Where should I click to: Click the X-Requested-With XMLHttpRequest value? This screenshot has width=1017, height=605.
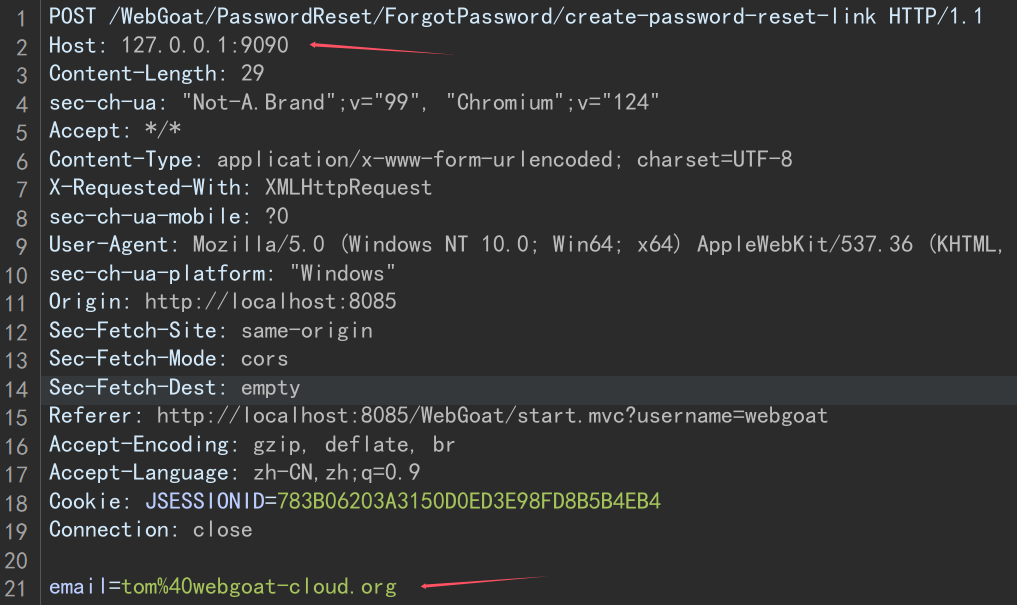tap(348, 187)
